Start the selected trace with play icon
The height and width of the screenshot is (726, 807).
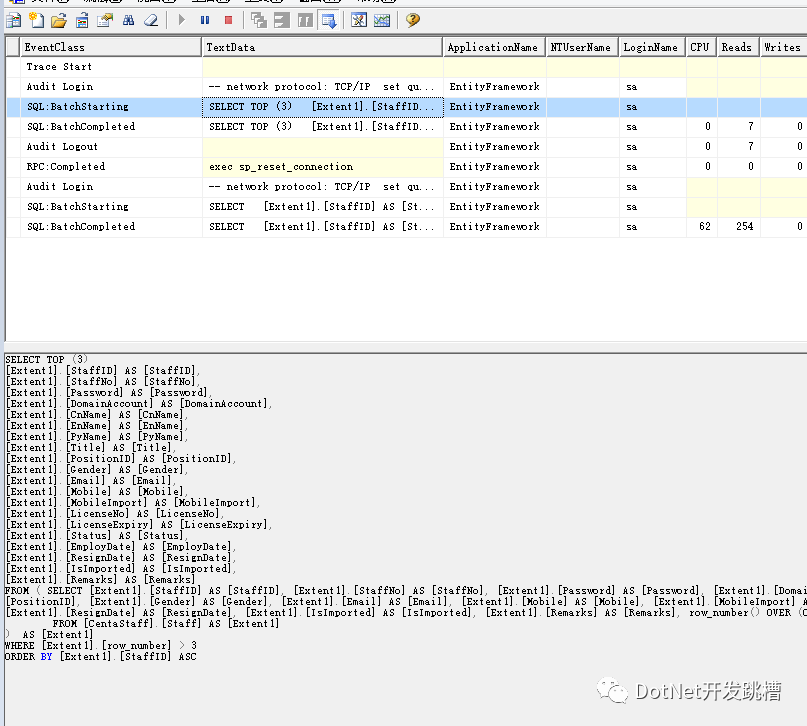pos(181,21)
